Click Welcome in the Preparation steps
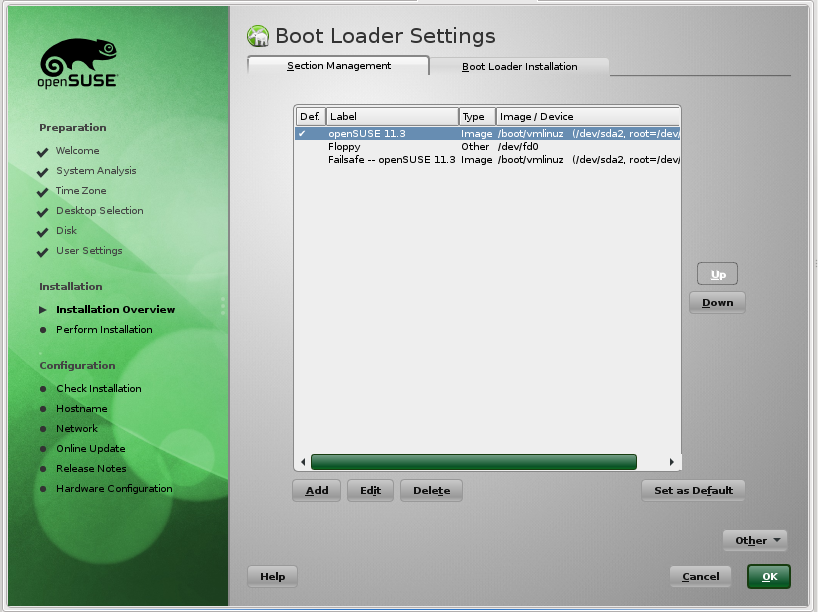818x612 pixels. pos(78,151)
